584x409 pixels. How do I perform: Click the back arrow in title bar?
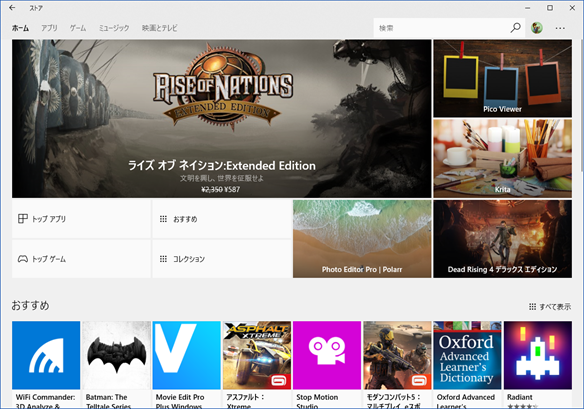(x=12, y=7)
